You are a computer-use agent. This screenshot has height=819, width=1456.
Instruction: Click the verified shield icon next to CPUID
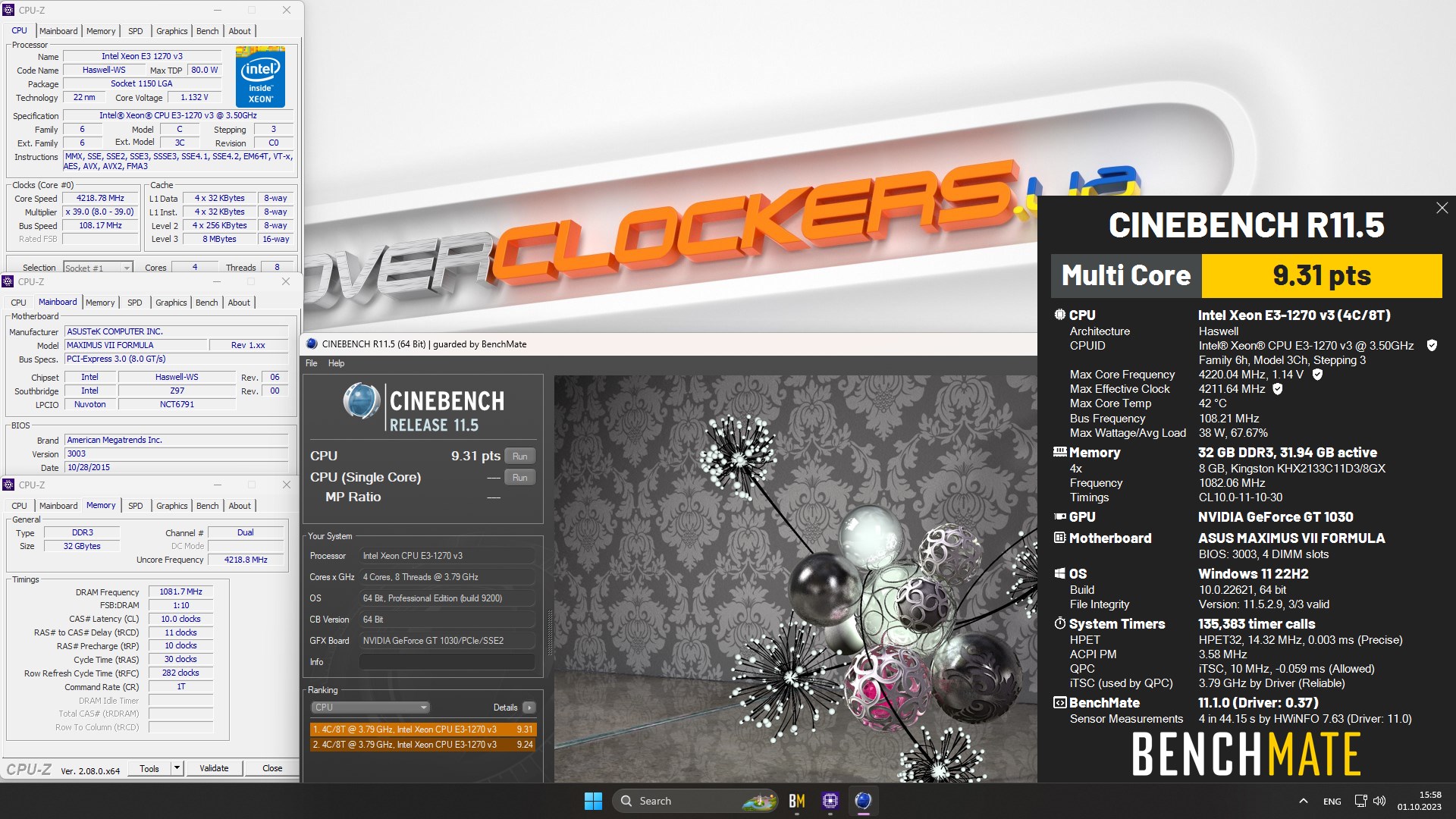pos(1432,346)
